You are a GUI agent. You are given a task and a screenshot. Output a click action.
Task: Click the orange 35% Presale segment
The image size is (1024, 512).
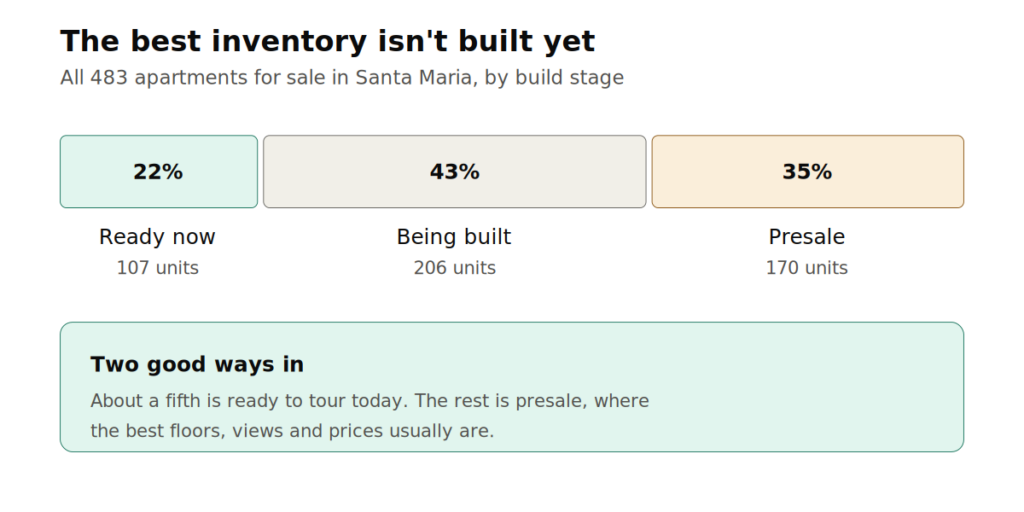(808, 172)
